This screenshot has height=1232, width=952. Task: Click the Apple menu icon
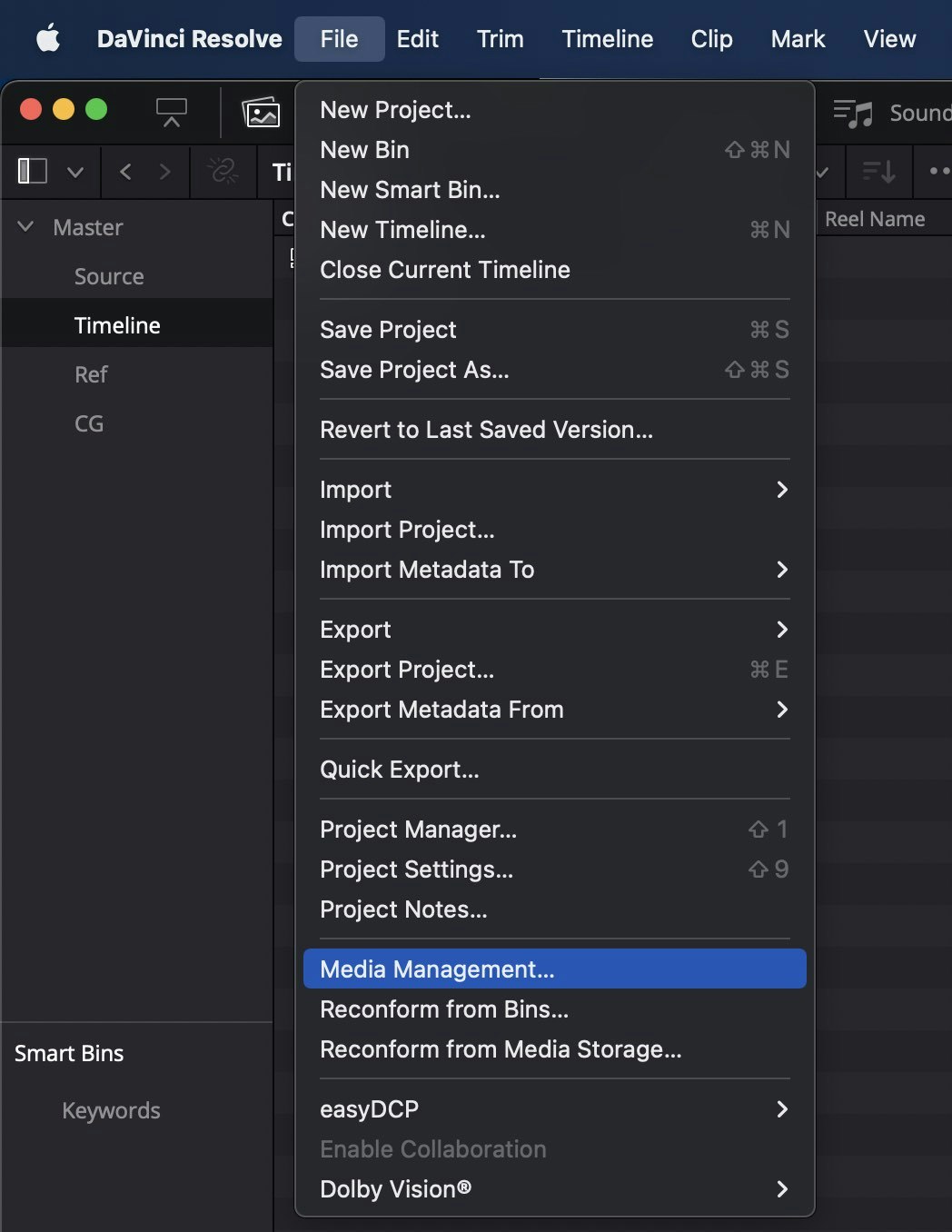(47, 39)
